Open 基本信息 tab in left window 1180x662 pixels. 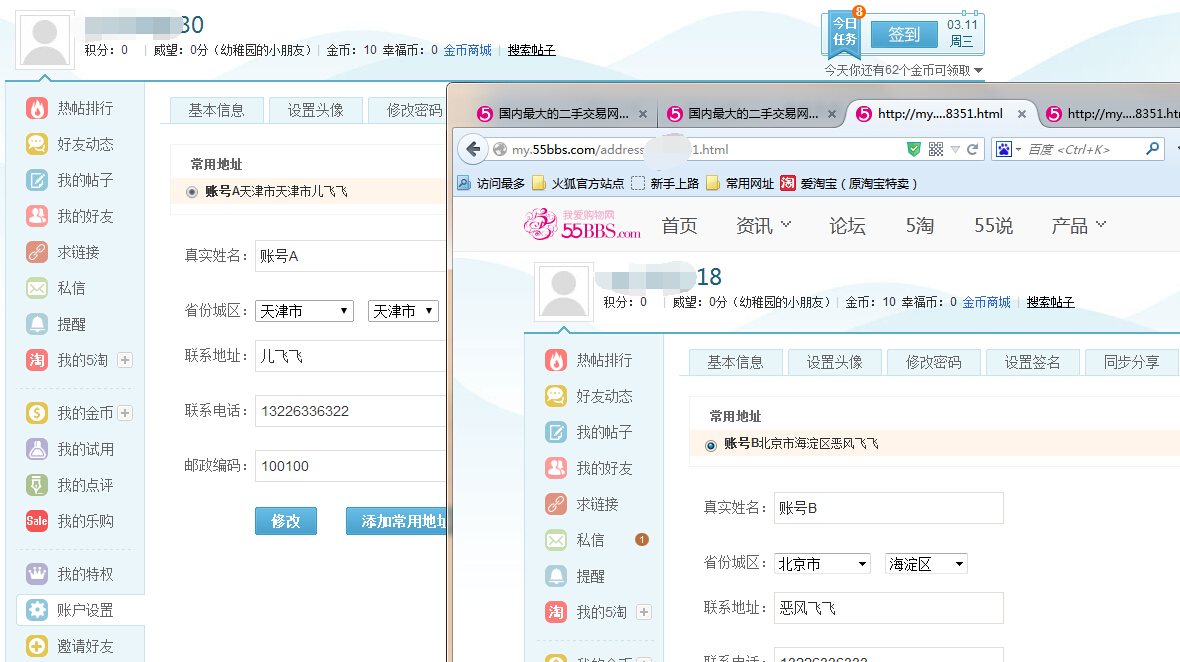(x=216, y=111)
